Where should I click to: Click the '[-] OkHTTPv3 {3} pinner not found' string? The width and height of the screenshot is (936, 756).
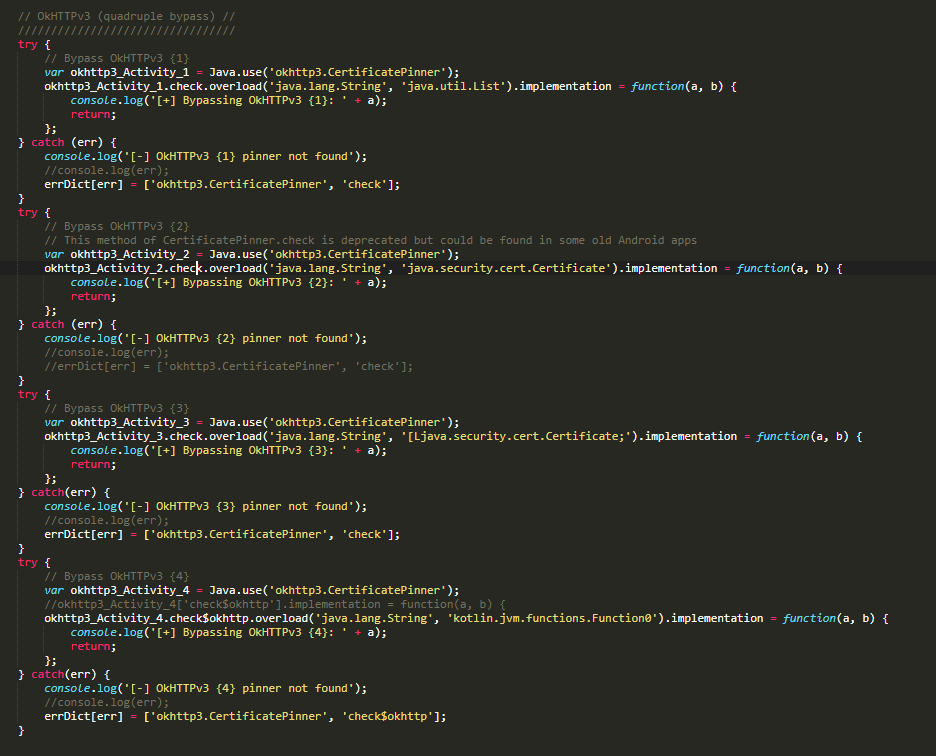(239, 506)
